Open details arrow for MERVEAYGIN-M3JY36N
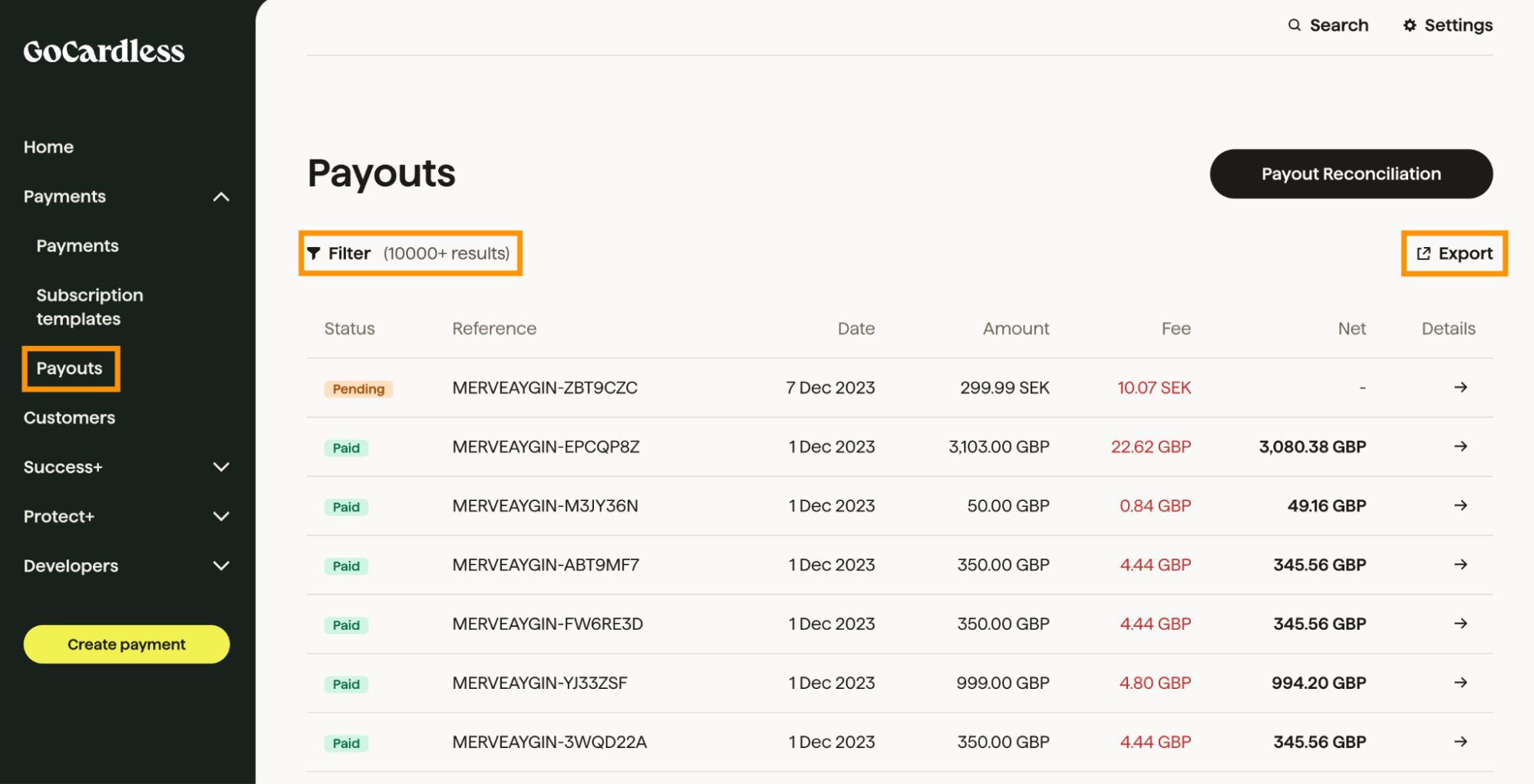This screenshot has height=784, width=1534. tap(1461, 506)
